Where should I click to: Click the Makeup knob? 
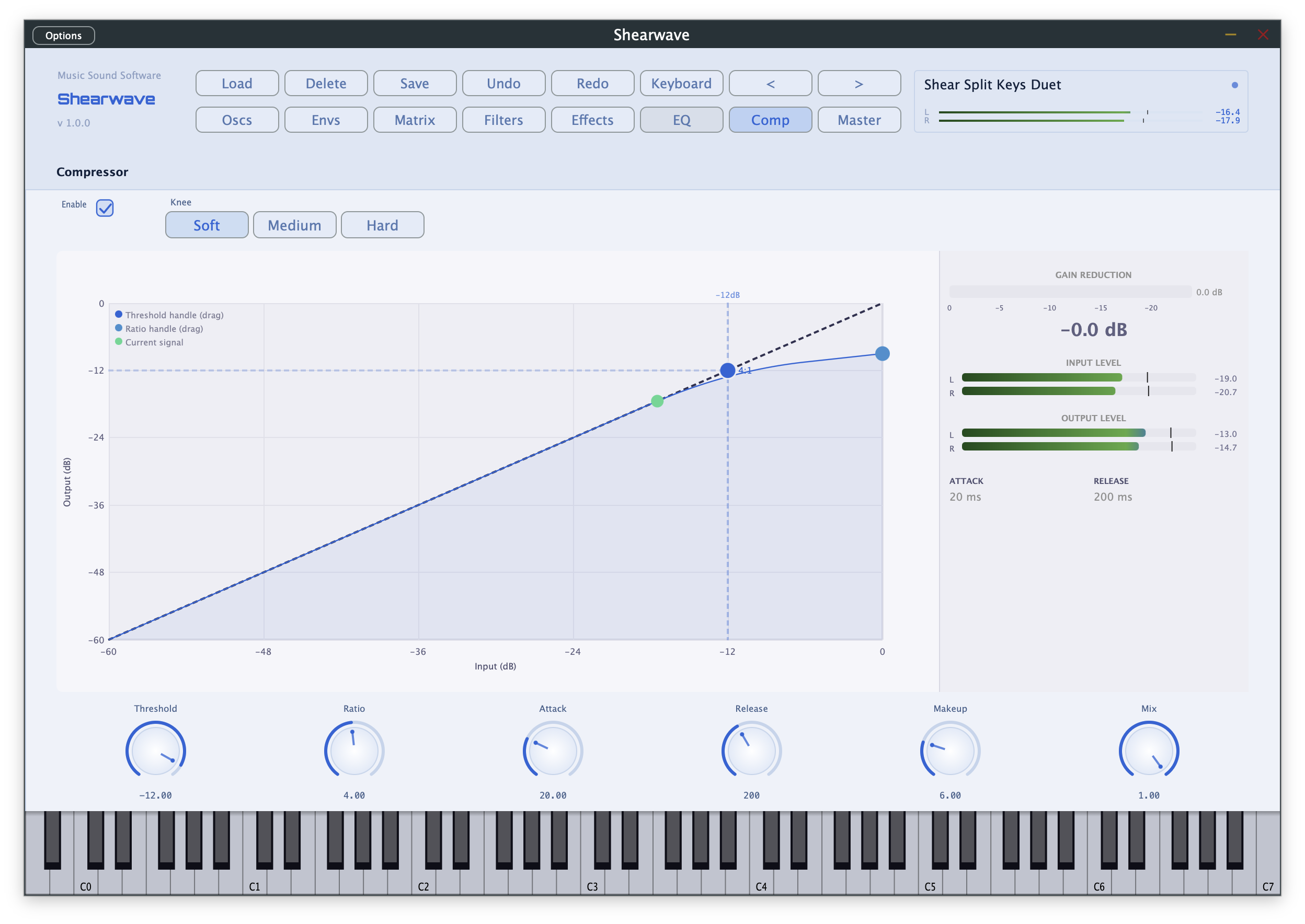click(950, 750)
